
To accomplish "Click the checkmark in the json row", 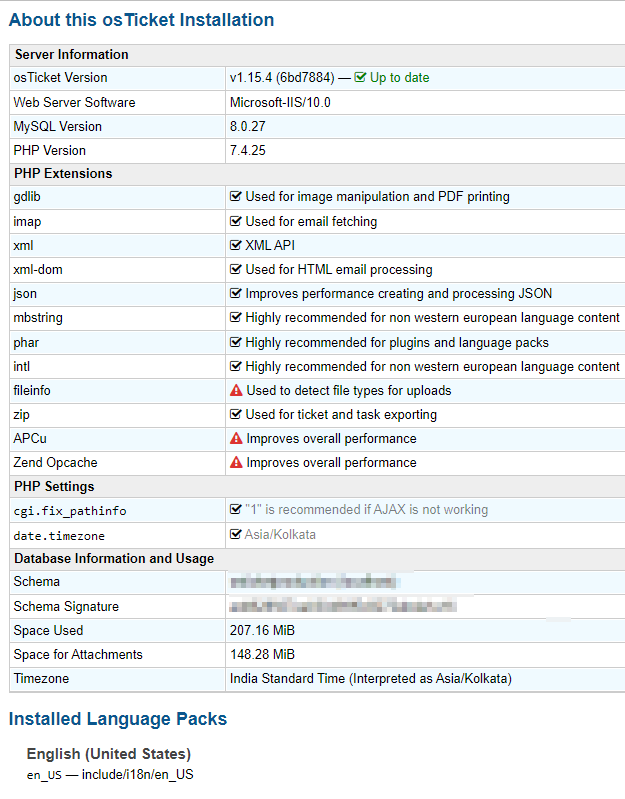I will pos(236,294).
